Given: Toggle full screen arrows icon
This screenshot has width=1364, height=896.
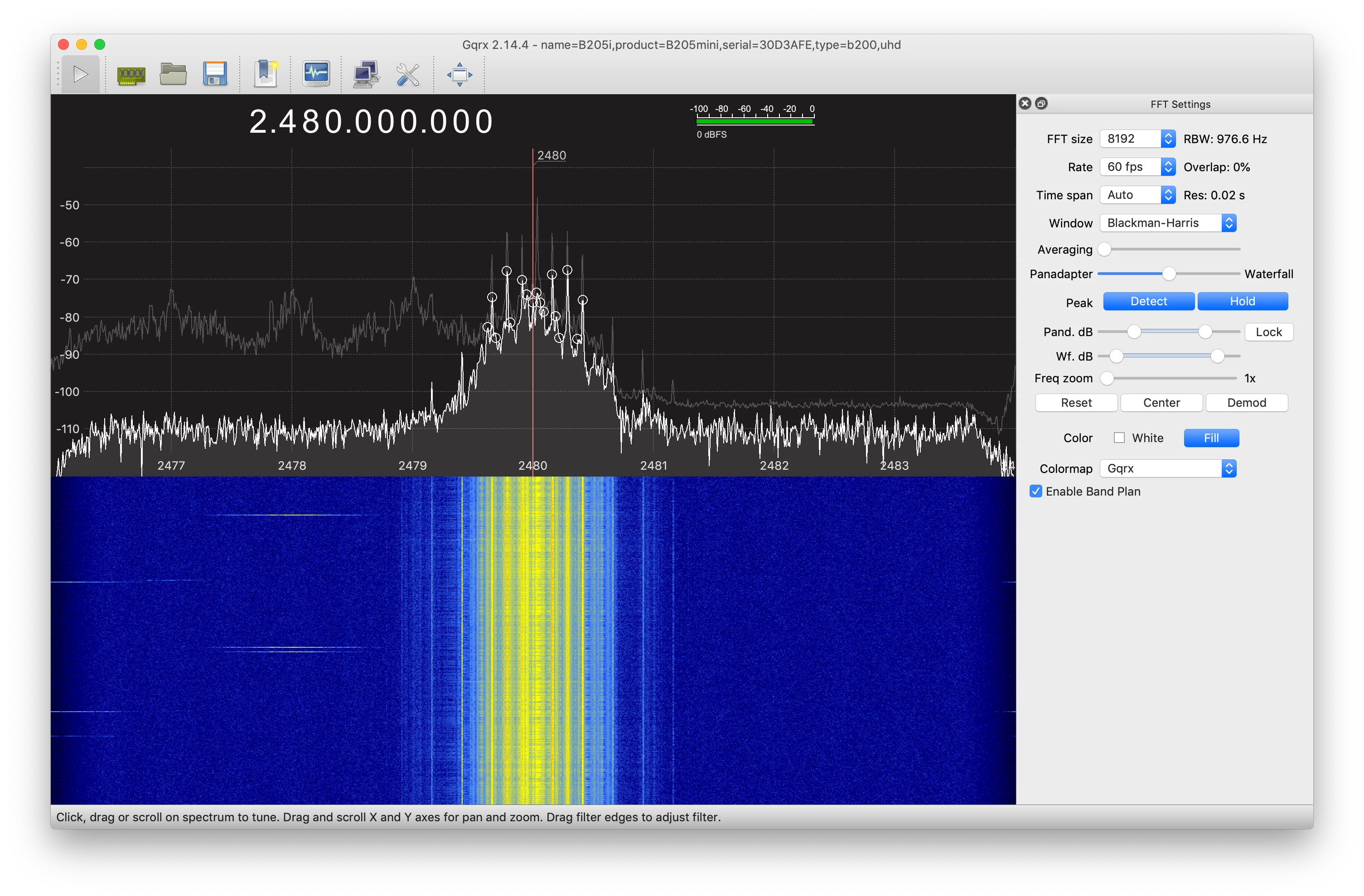Looking at the screenshot, I should click(460, 74).
